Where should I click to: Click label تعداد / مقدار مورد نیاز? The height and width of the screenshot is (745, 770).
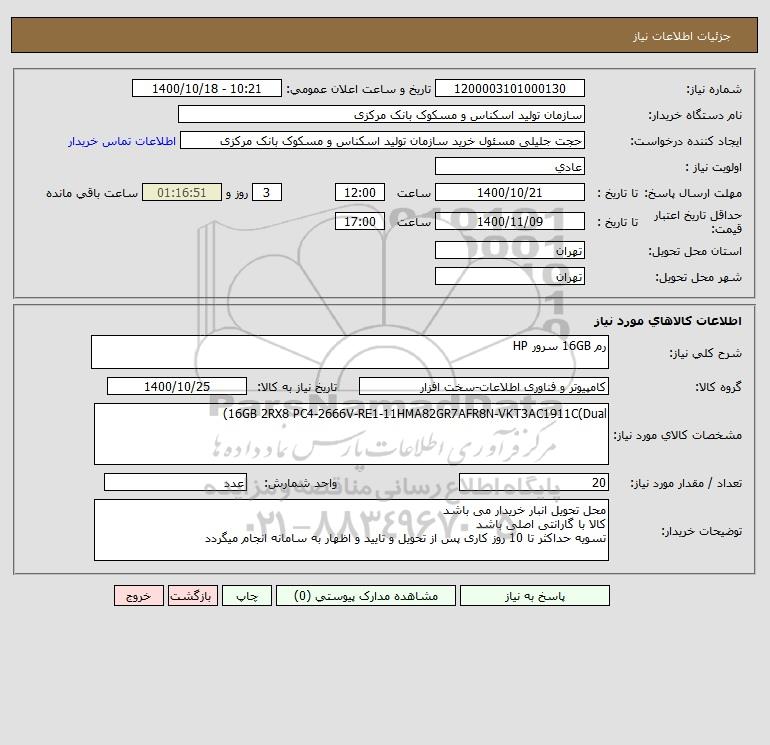coord(686,483)
